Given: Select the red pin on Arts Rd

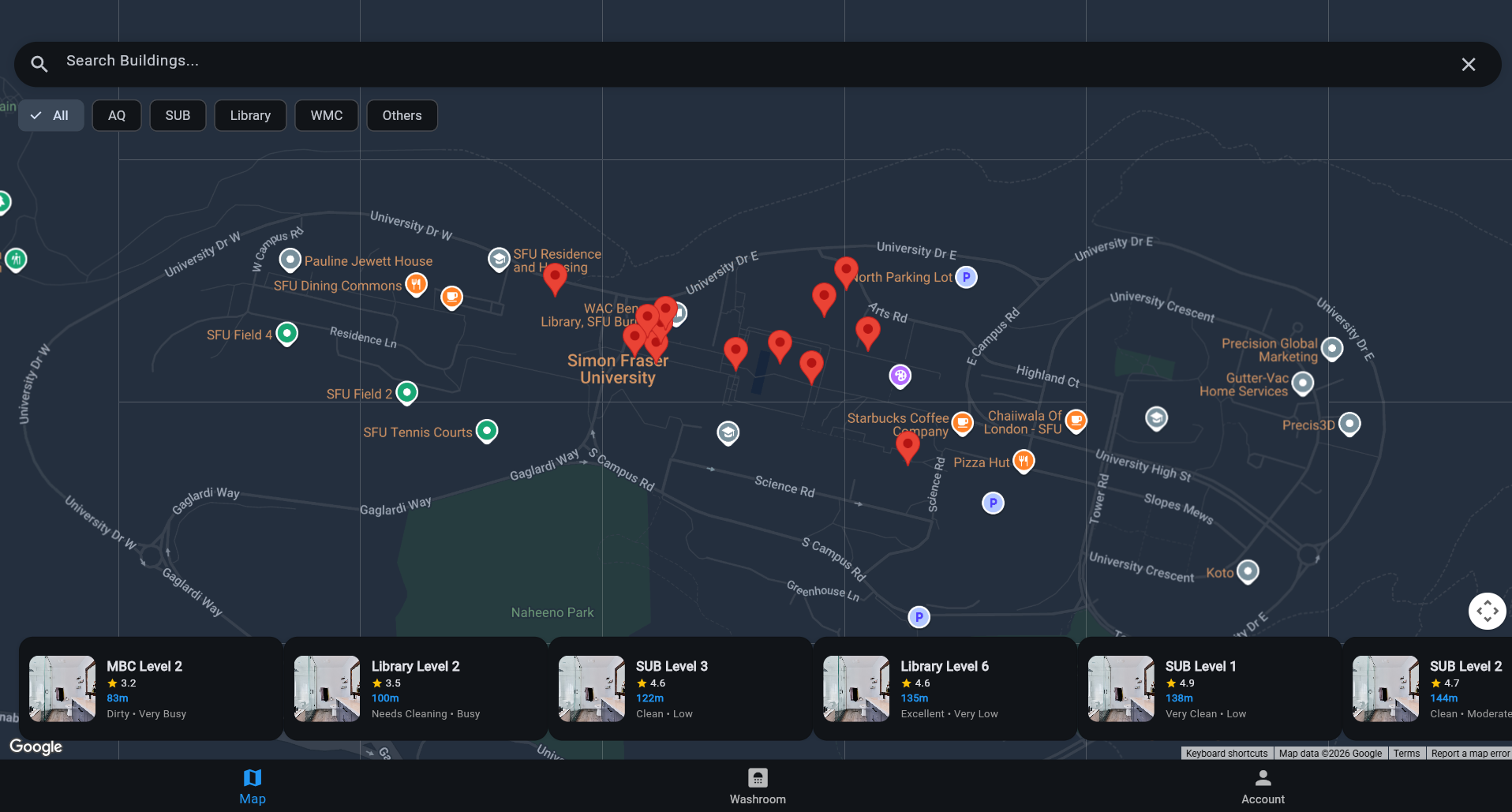Looking at the screenshot, I should click(868, 331).
